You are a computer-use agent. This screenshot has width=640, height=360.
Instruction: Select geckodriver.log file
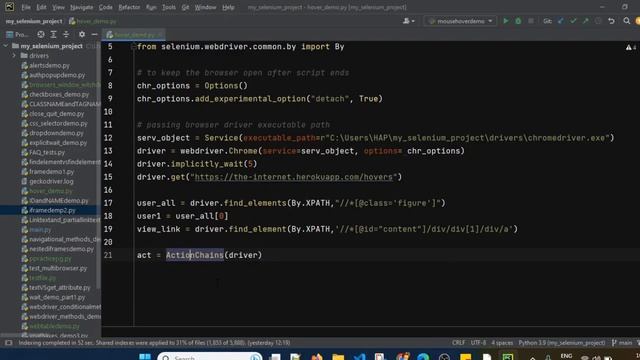coord(51,181)
